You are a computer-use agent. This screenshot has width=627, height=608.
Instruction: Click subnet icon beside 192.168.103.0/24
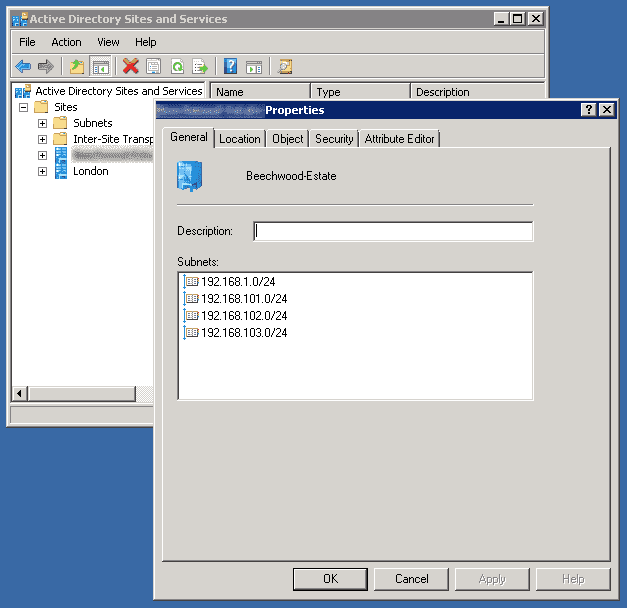pos(191,332)
